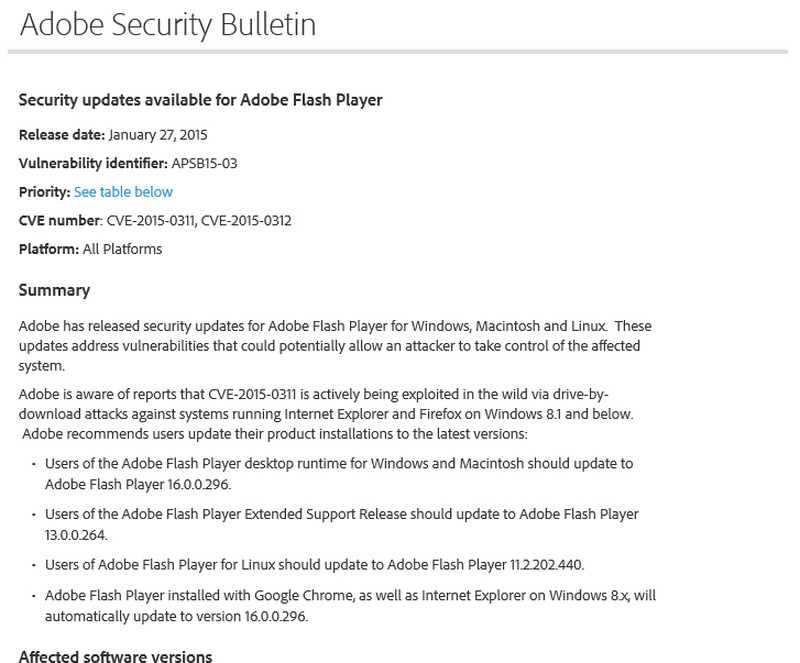Image resolution: width=800 pixels, height=663 pixels.
Task: Click the bullet item about Flash Player for Linux
Action: 314,565
